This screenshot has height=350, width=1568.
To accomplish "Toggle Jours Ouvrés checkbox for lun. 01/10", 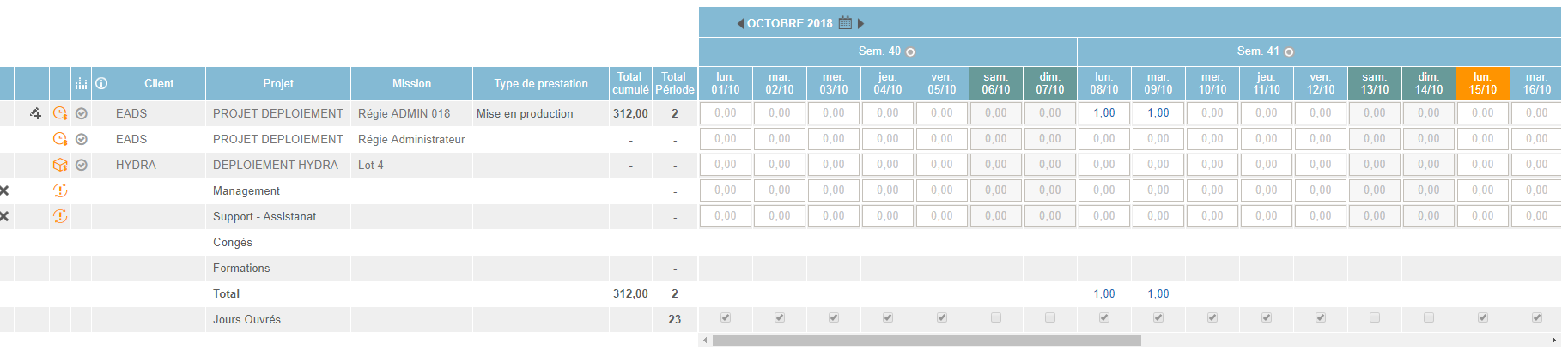I will point(726,318).
